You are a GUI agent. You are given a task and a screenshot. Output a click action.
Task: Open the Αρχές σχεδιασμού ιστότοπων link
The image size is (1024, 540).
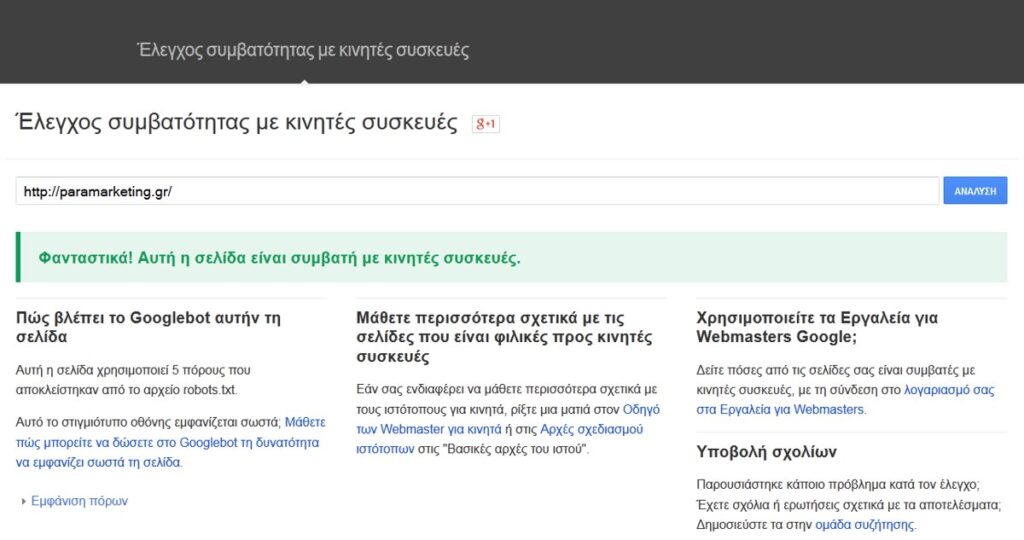(x=500, y=439)
